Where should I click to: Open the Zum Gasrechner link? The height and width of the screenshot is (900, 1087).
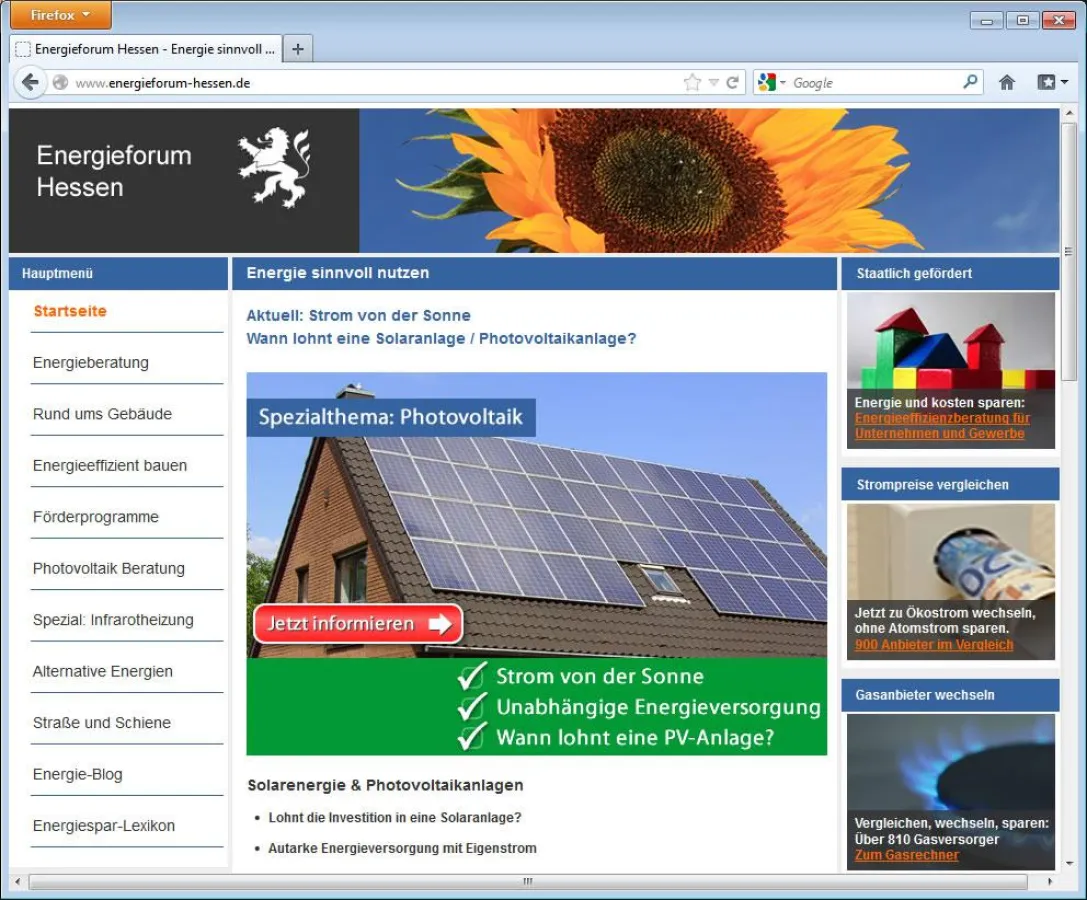point(905,855)
